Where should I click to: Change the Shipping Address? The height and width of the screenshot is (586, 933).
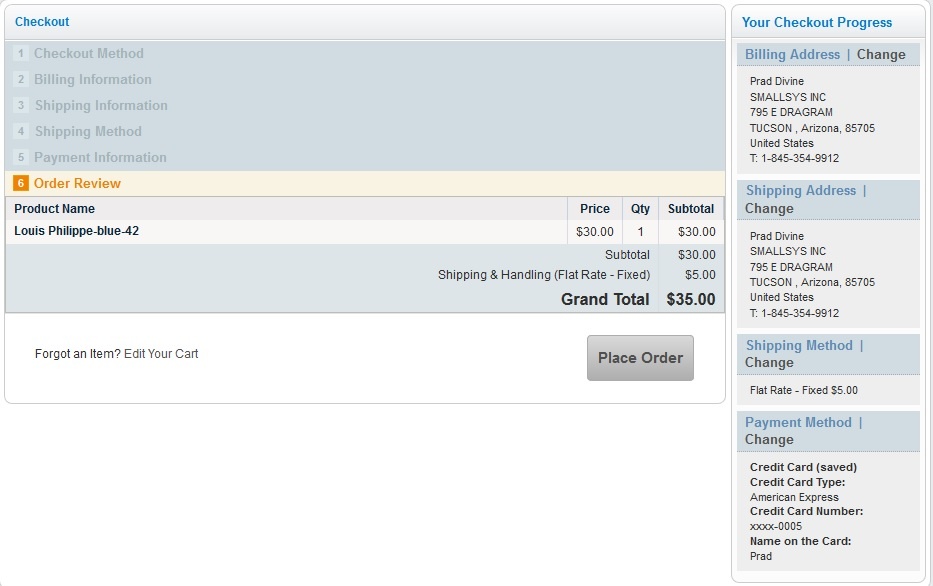point(768,209)
